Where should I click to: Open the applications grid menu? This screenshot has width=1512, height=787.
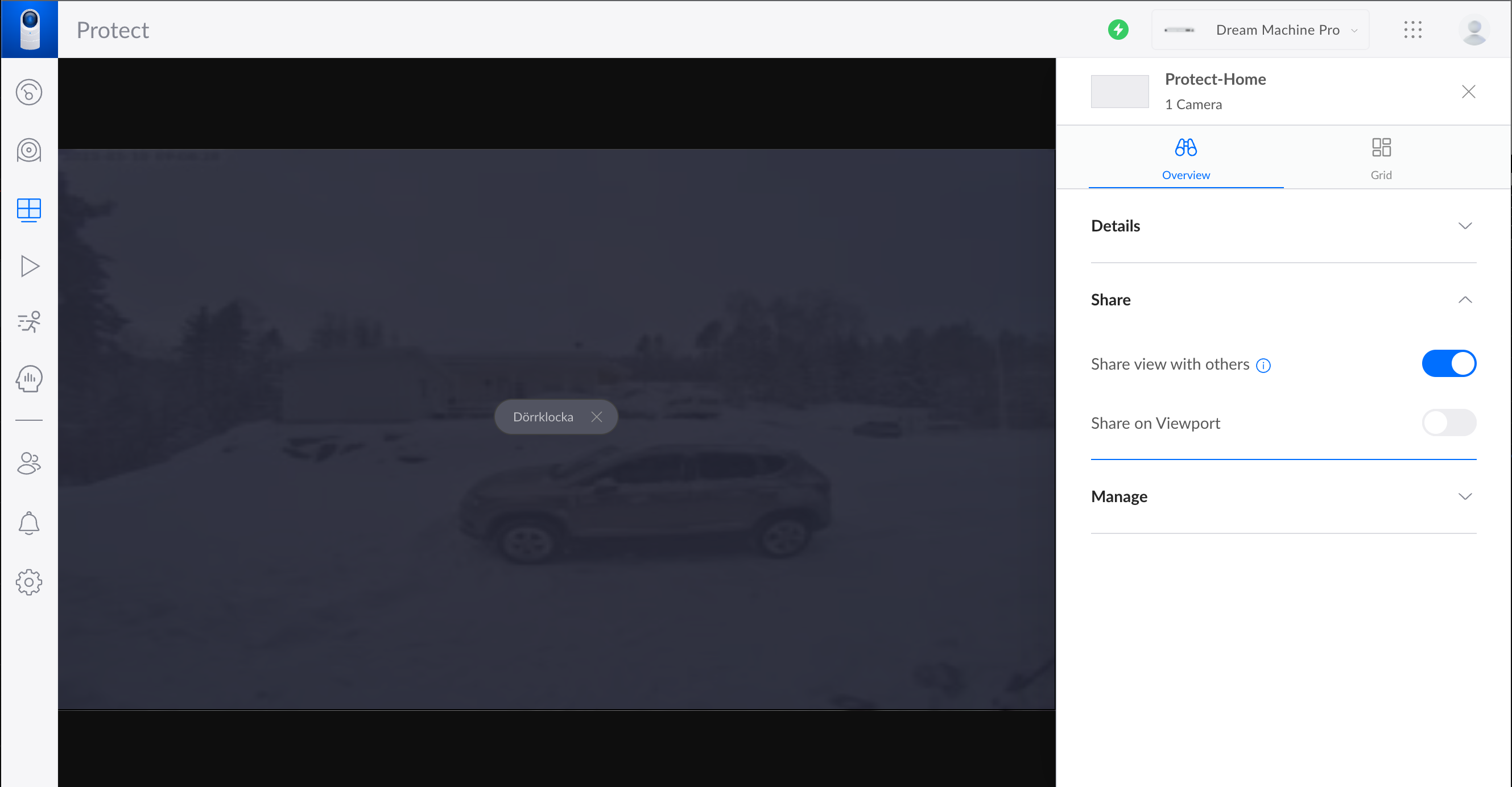coord(1414,30)
